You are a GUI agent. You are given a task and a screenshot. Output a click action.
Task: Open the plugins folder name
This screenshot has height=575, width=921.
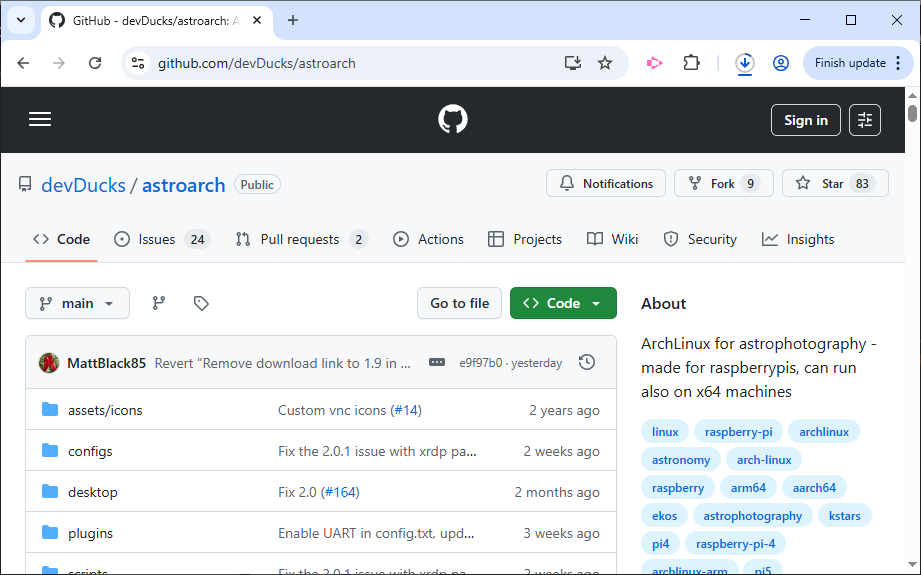pos(90,533)
